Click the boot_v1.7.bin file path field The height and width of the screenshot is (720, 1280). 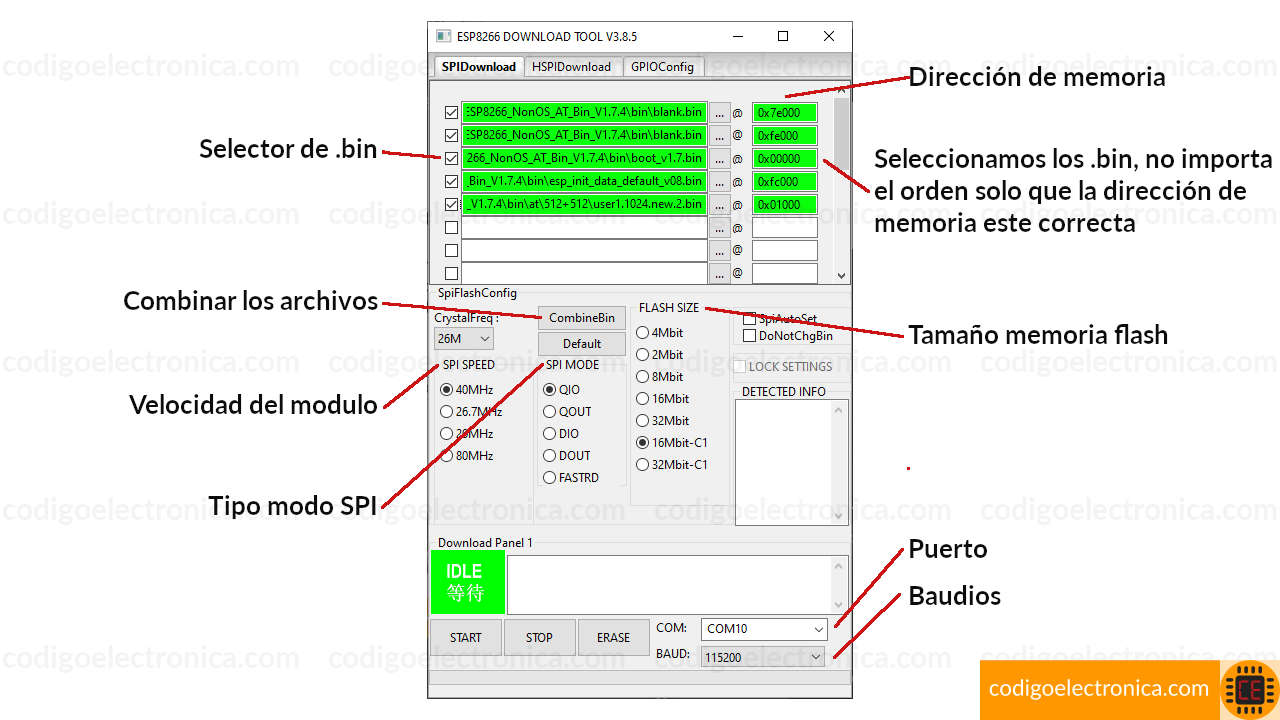(x=584, y=158)
